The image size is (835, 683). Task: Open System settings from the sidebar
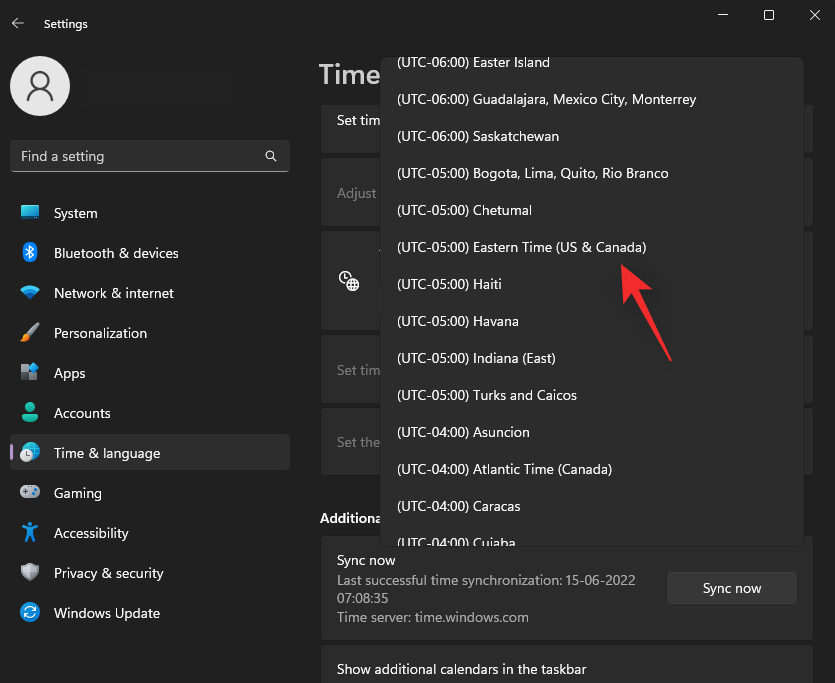(75, 213)
